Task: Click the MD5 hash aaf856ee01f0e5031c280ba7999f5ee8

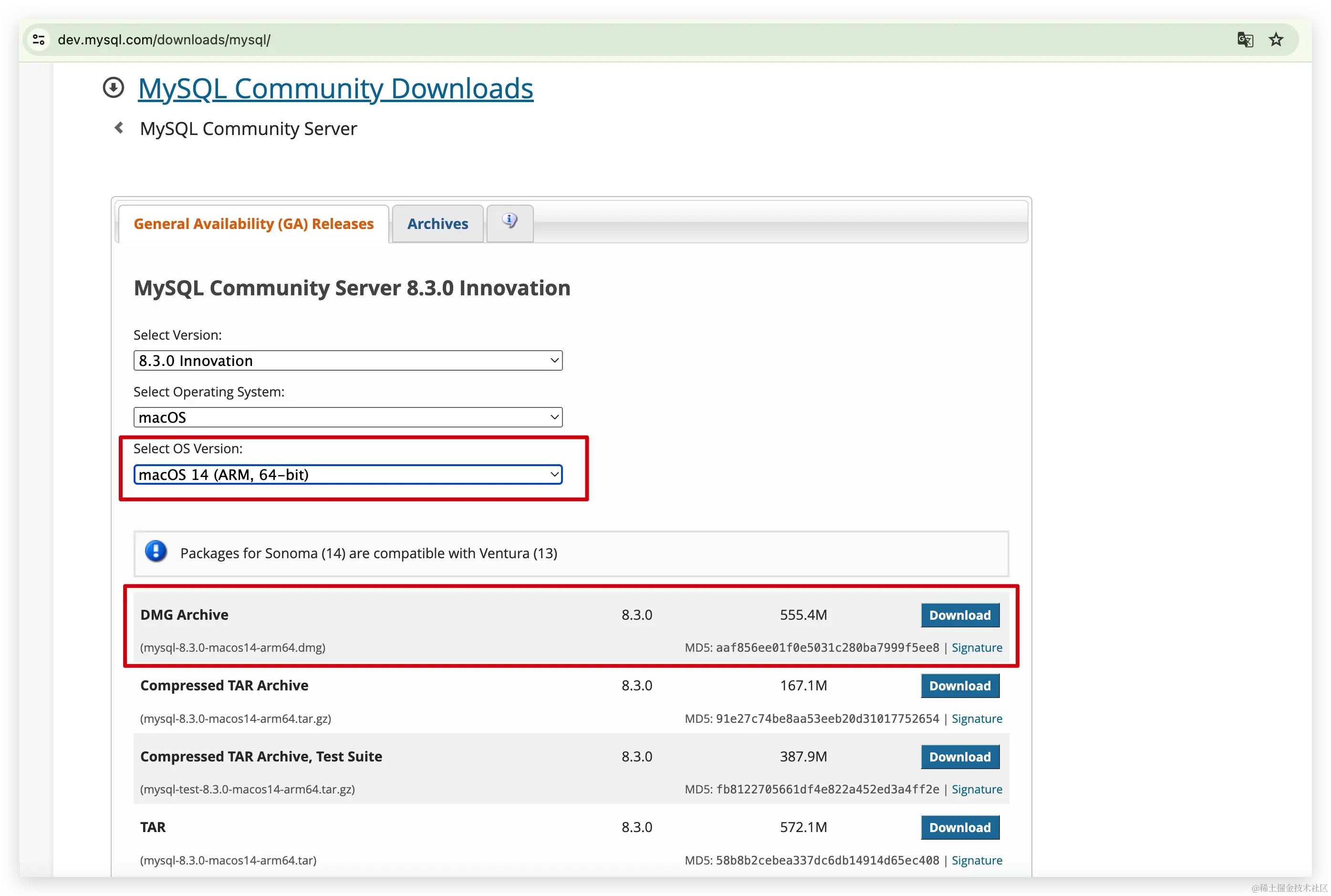Action: tap(827, 647)
